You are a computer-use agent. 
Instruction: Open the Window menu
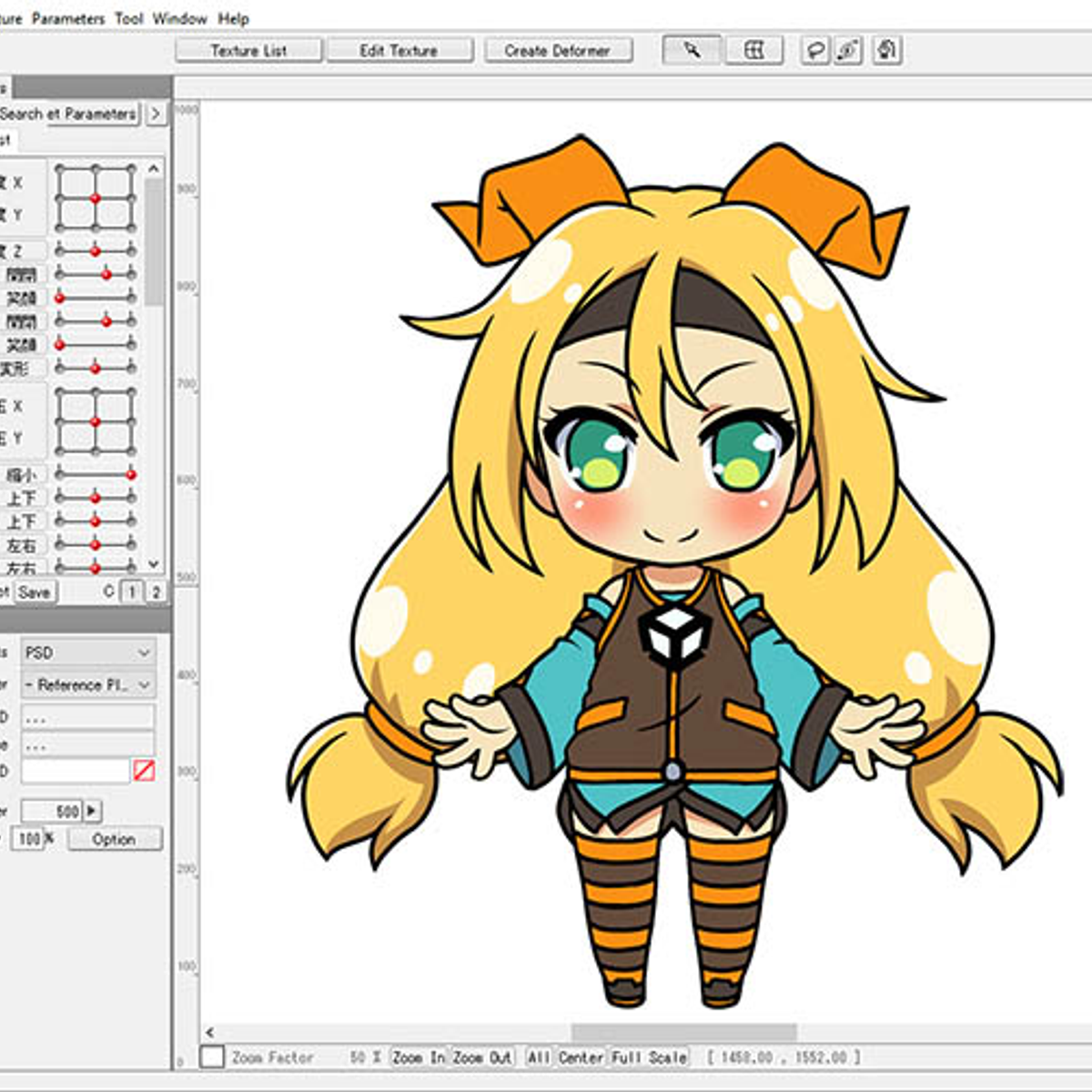[179, 18]
